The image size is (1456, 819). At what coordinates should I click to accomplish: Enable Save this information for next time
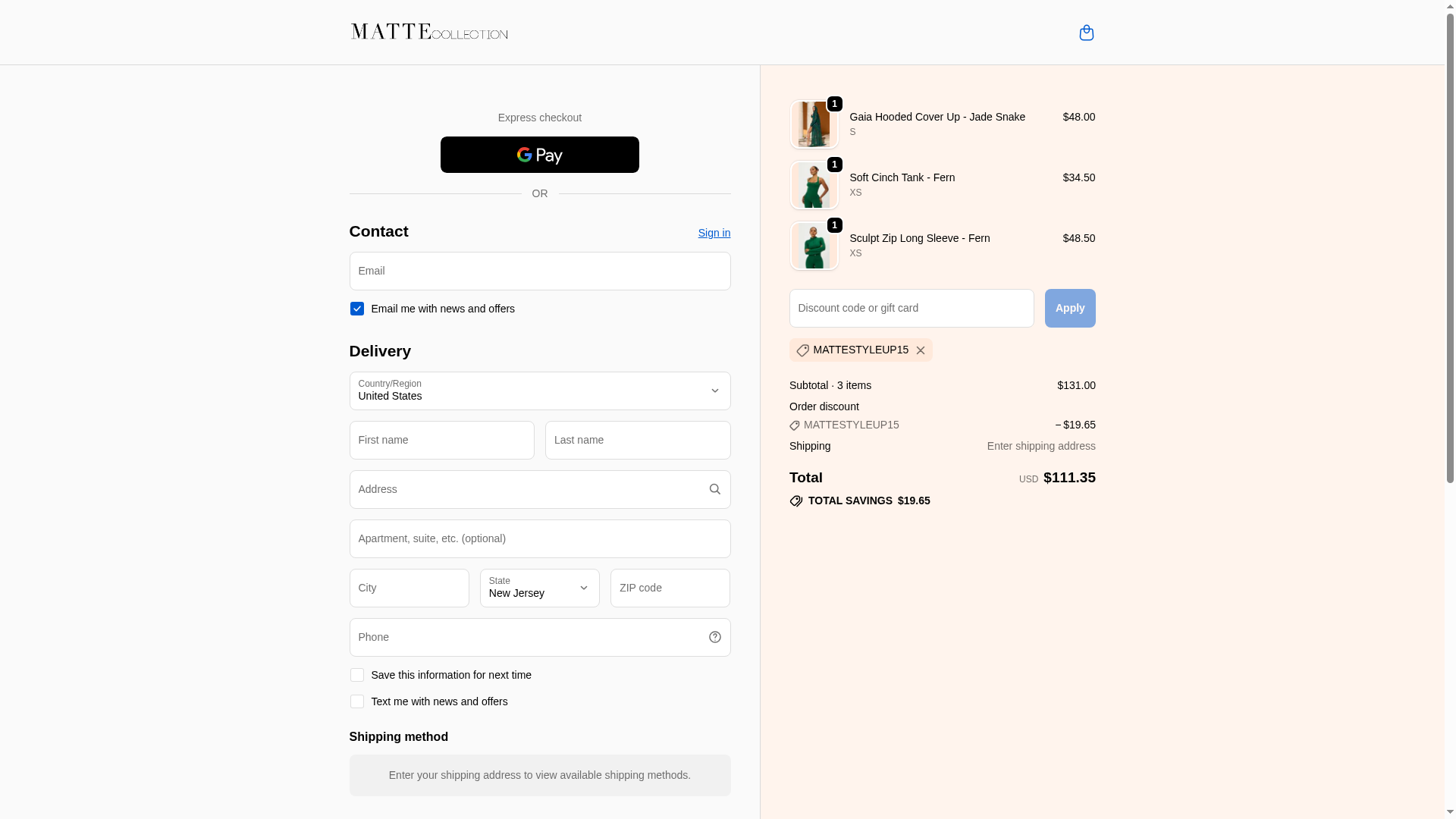[357, 675]
